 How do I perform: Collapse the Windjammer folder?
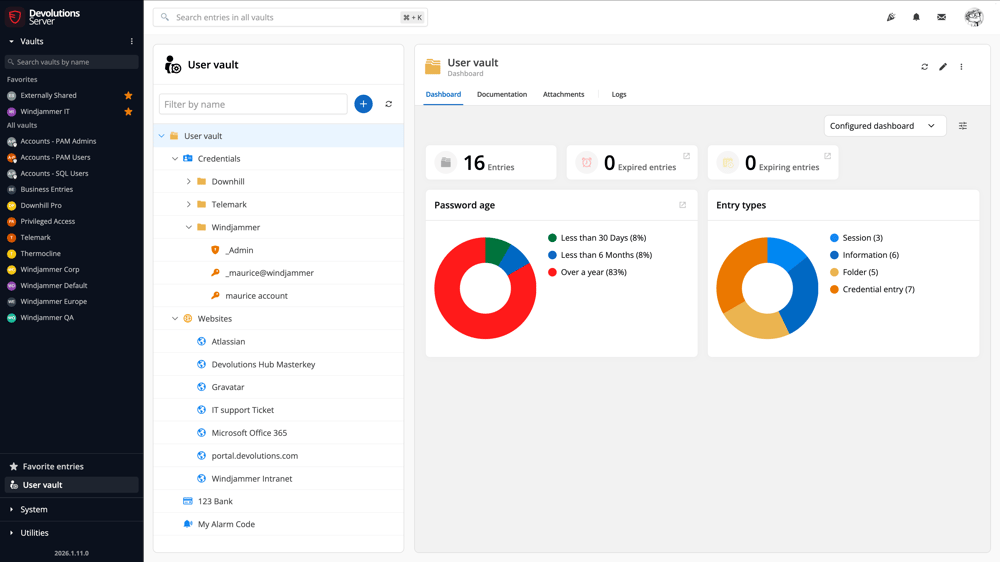click(x=189, y=227)
